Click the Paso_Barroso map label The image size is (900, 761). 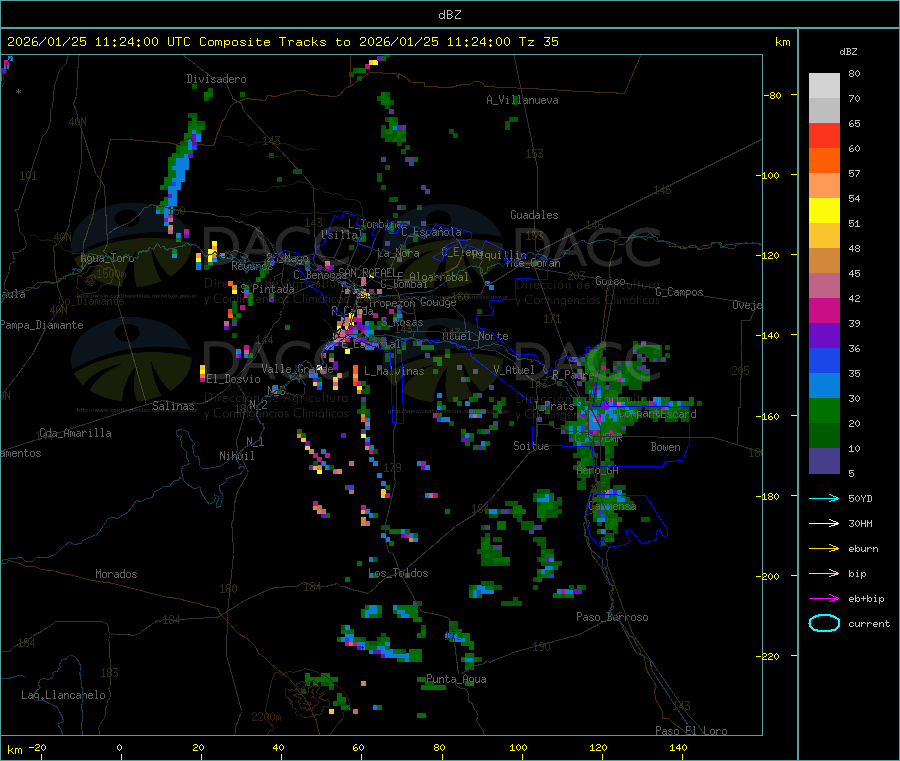pyautogui.click(x=612, y=617)
